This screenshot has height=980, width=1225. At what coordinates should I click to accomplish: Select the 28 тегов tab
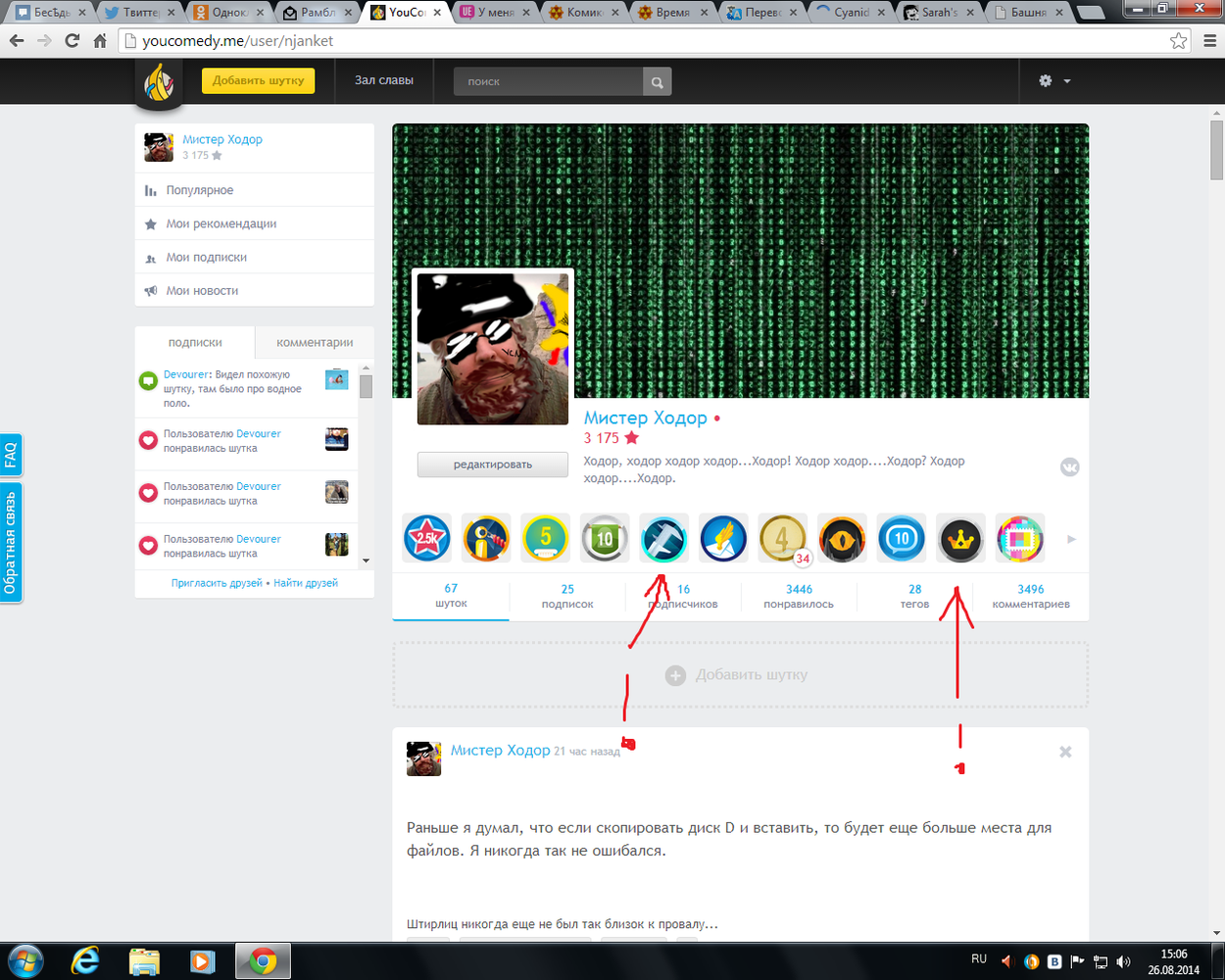click(x=914, y=596)
